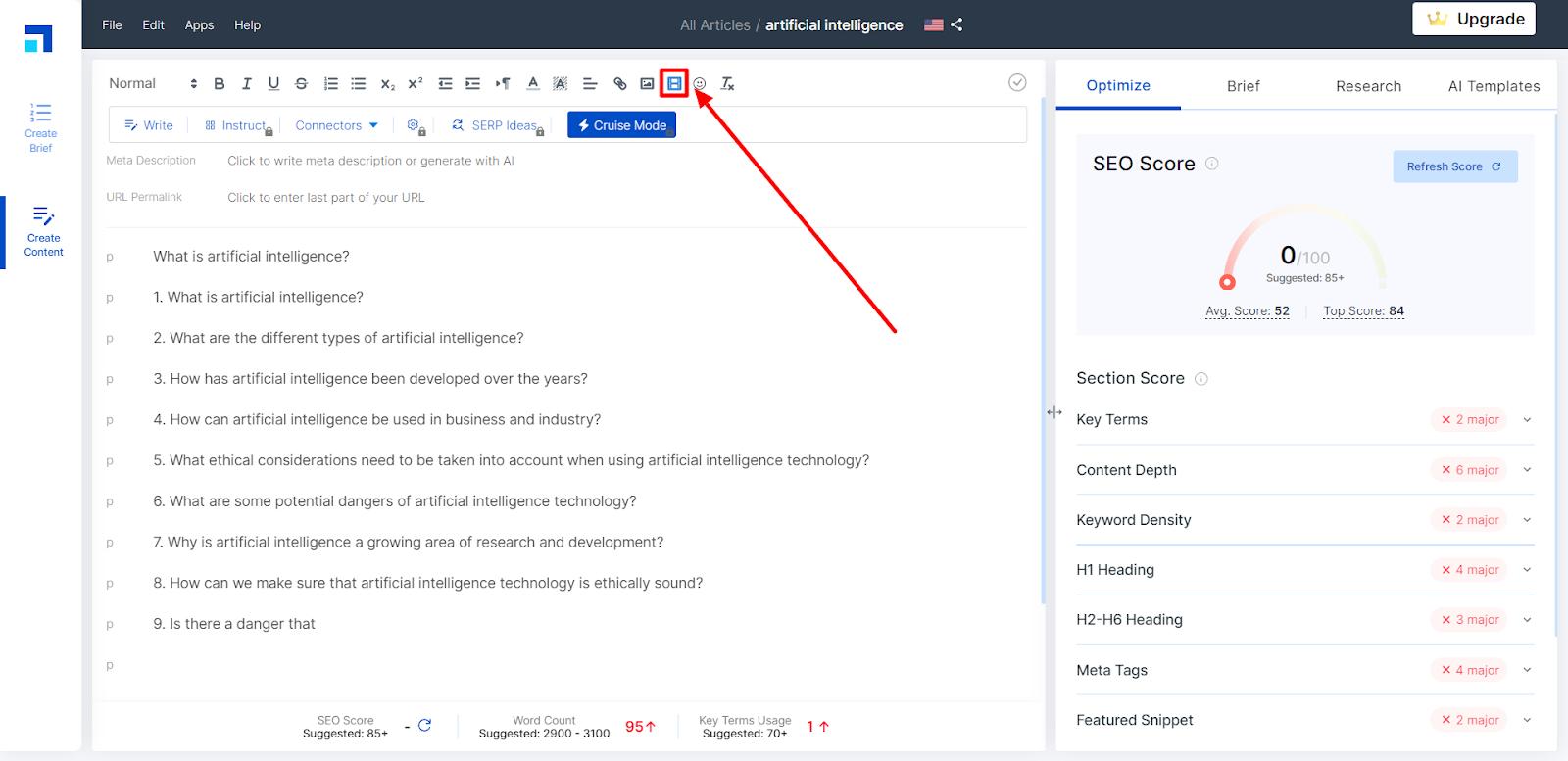This screenshot has width=1568, height=761.
Task: Switch to the Brief tab
Action: click(x=1243, y=86)
